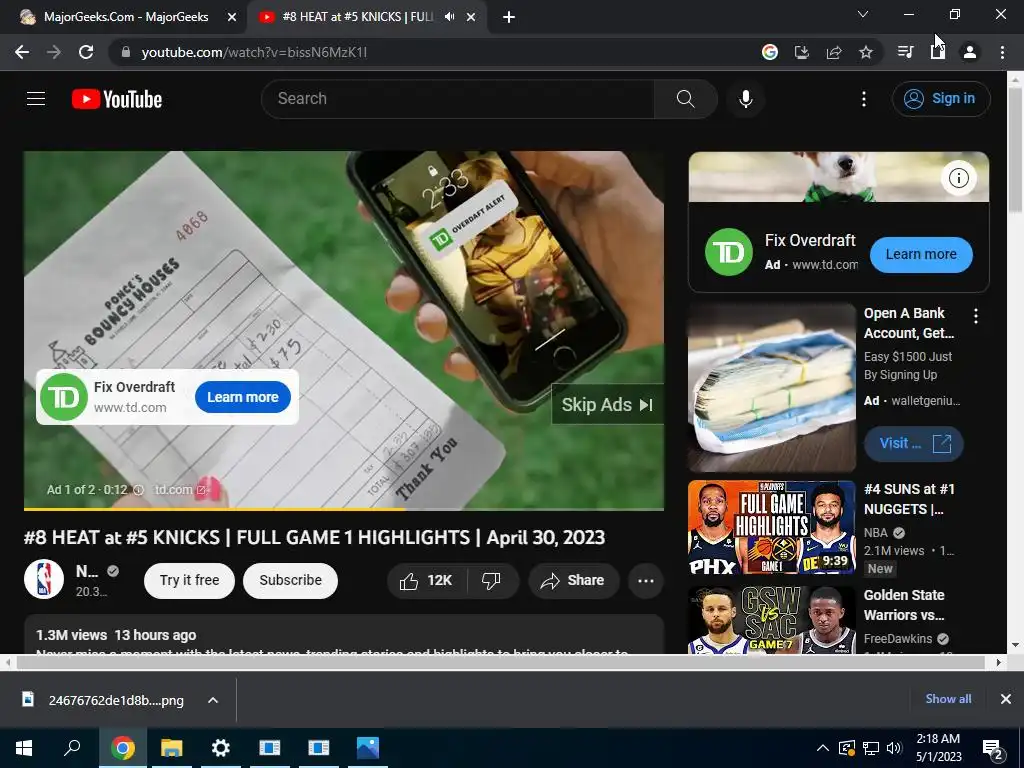Open the Windows Start menu
1024x768 pixels.
tap(24, 748)
